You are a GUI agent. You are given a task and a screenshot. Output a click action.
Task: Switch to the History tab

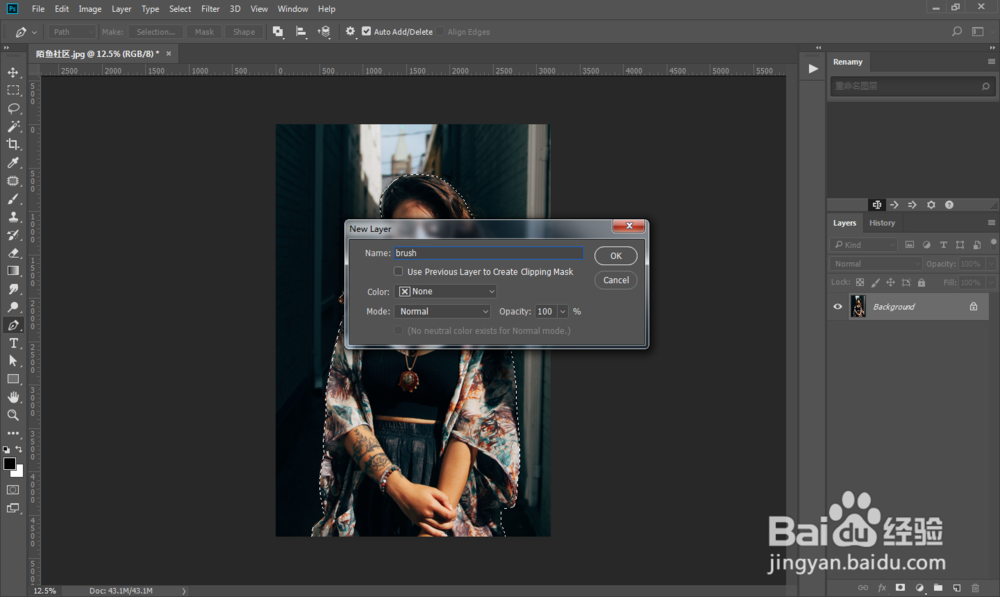coord(881,223)
